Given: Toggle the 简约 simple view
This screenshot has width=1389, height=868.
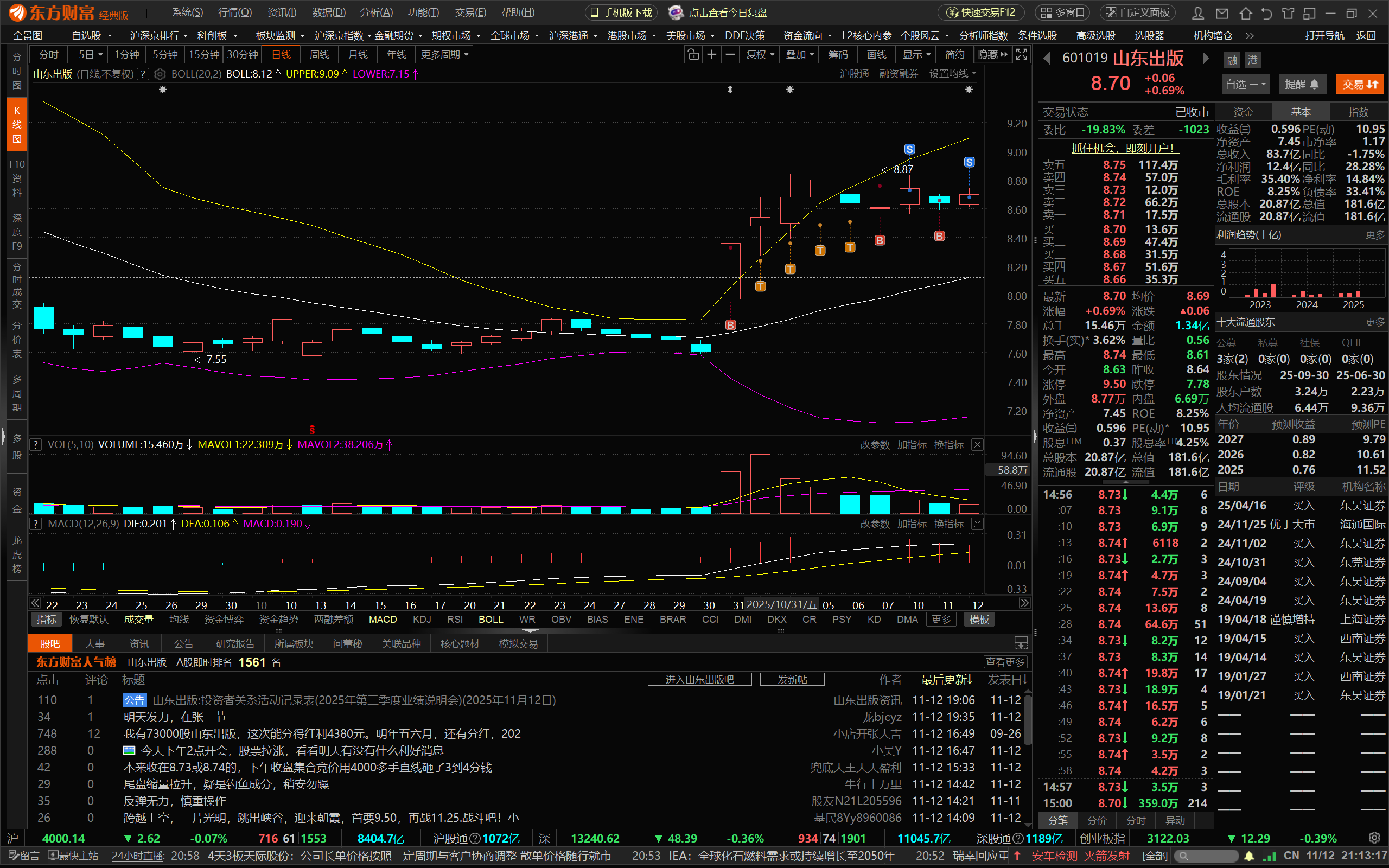Looking at the screenshot, I should tap(954, 55).
